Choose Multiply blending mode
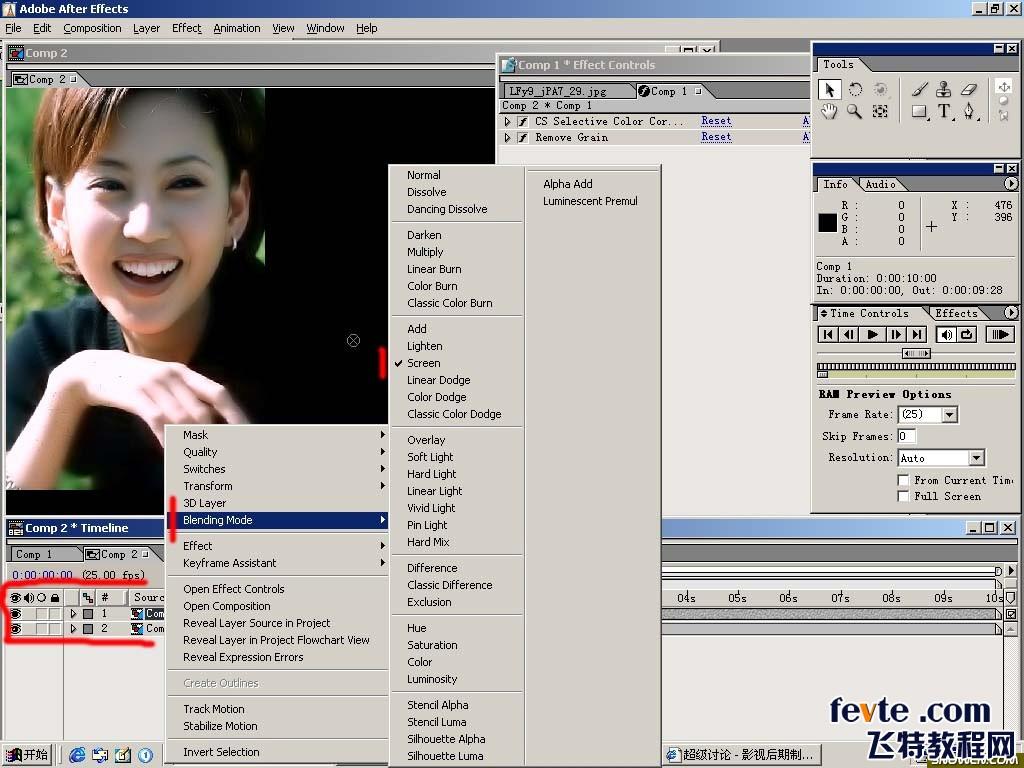The width and height of the screenshot is (1024, 768). click(425, 252)
